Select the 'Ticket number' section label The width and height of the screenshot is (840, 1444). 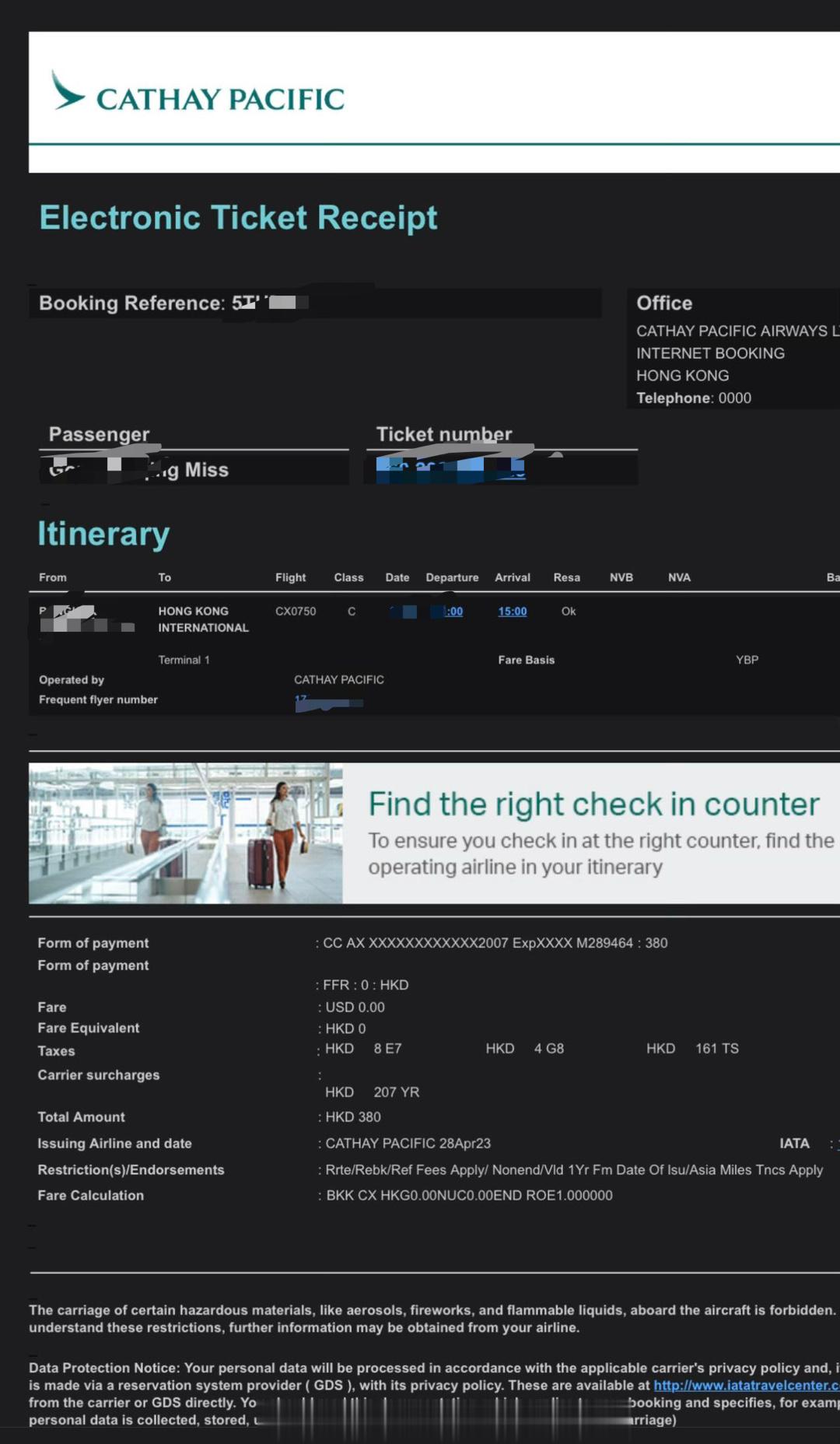[x=444, y=434]
